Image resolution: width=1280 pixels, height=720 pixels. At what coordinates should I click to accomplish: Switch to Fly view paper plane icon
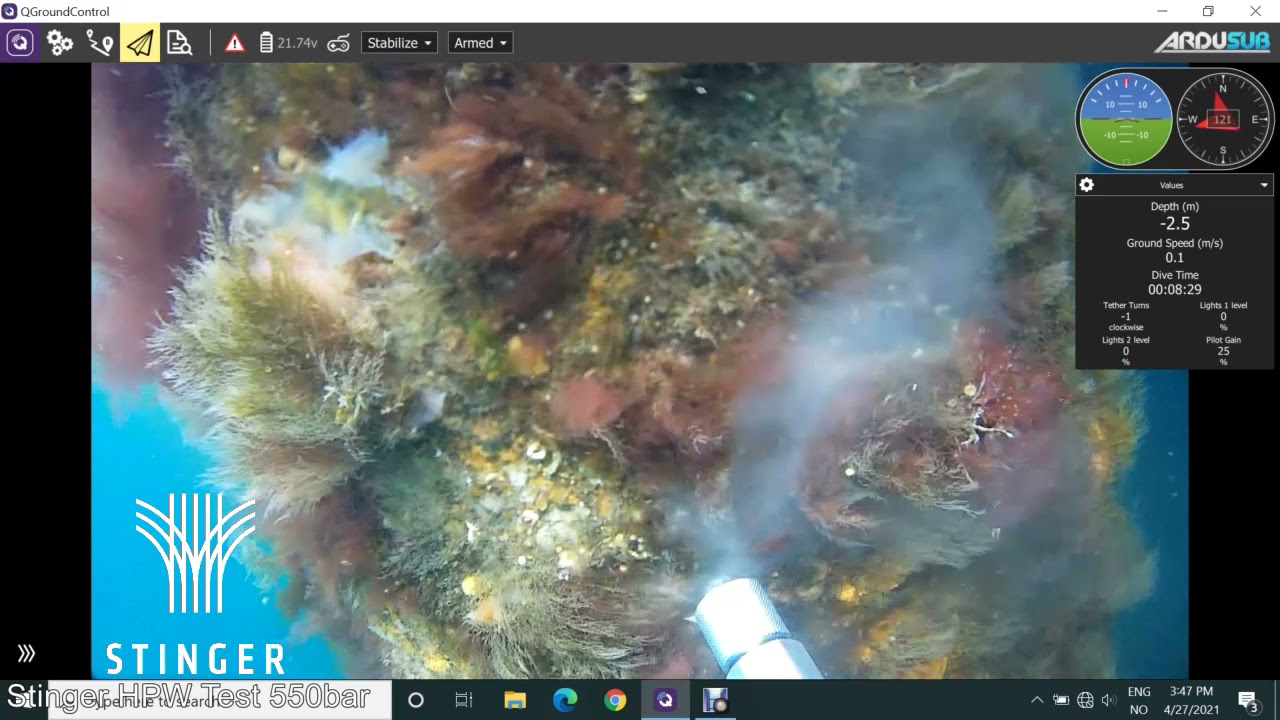coord(140,43)
